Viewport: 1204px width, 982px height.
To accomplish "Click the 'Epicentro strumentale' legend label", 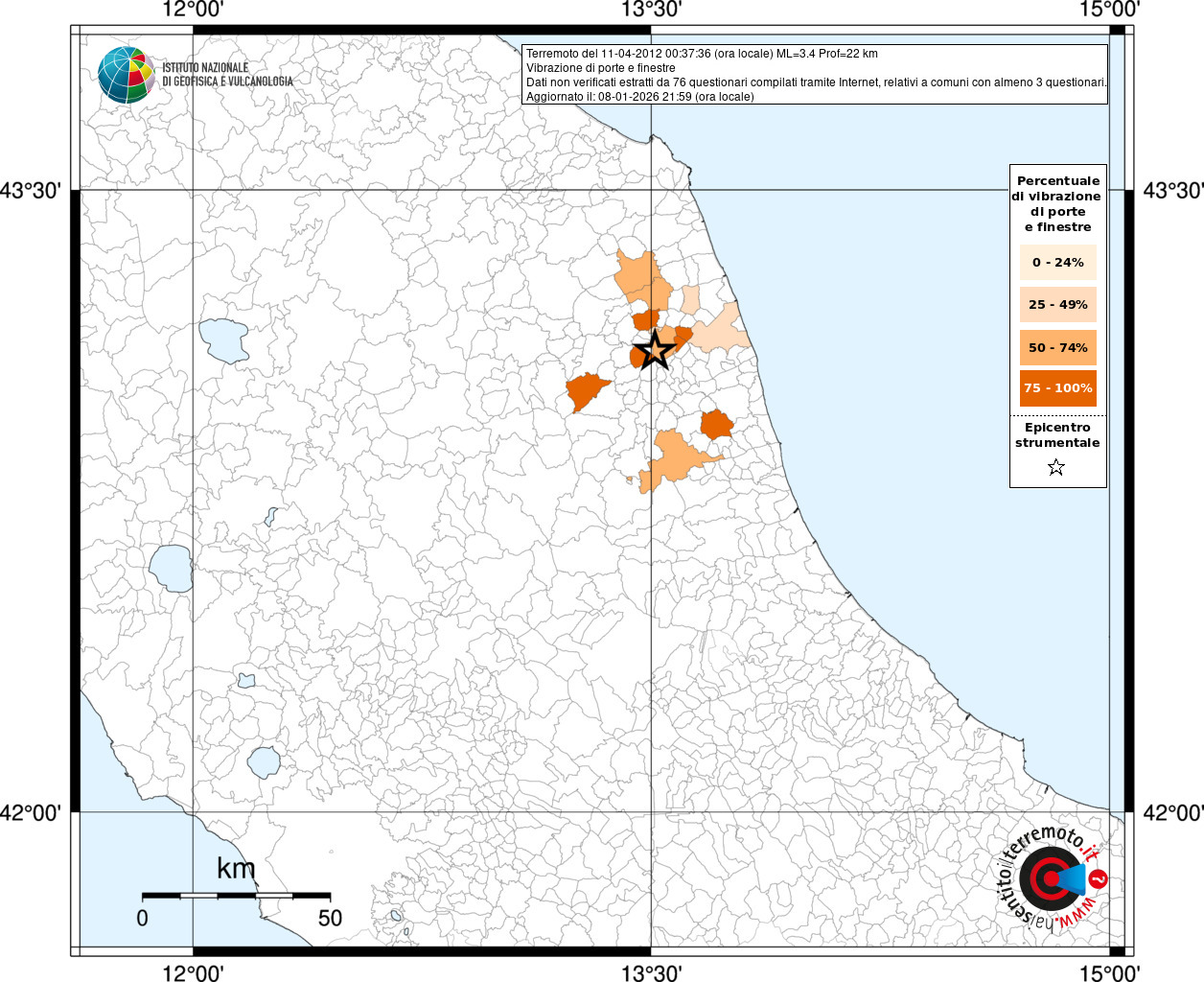I will point(1057,434).
